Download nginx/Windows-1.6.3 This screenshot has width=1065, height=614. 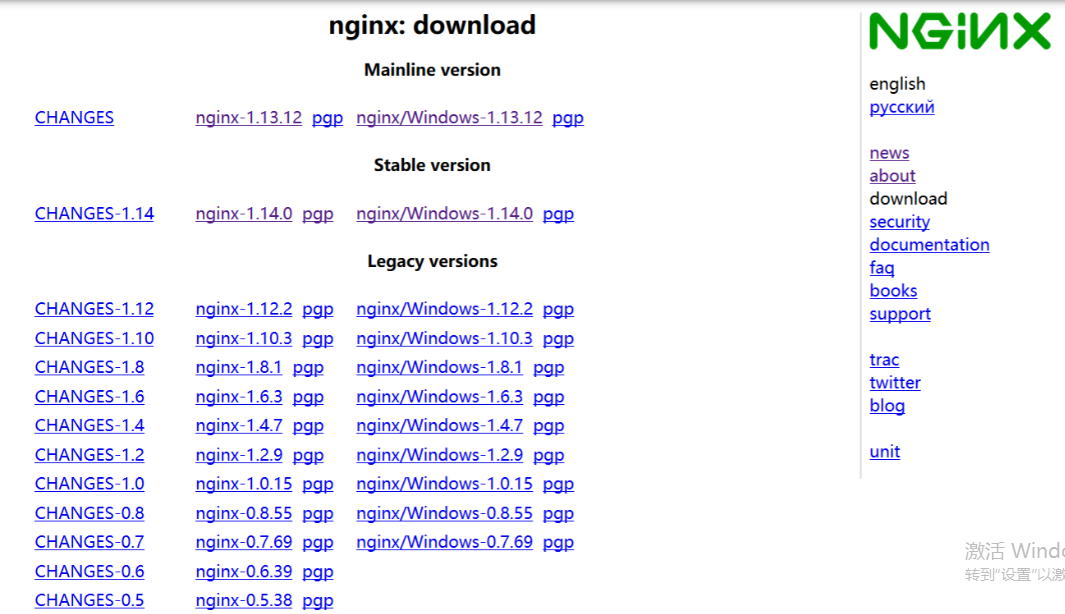[439, 396]
